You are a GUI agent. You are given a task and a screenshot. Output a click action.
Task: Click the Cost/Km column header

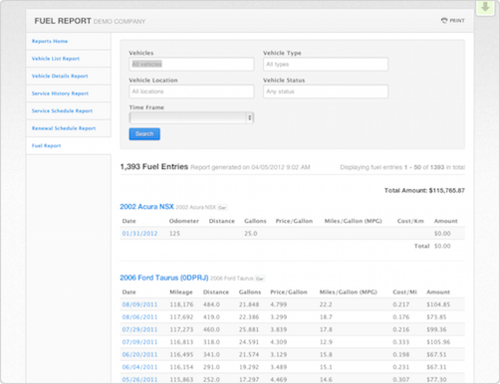coord(410,221)
